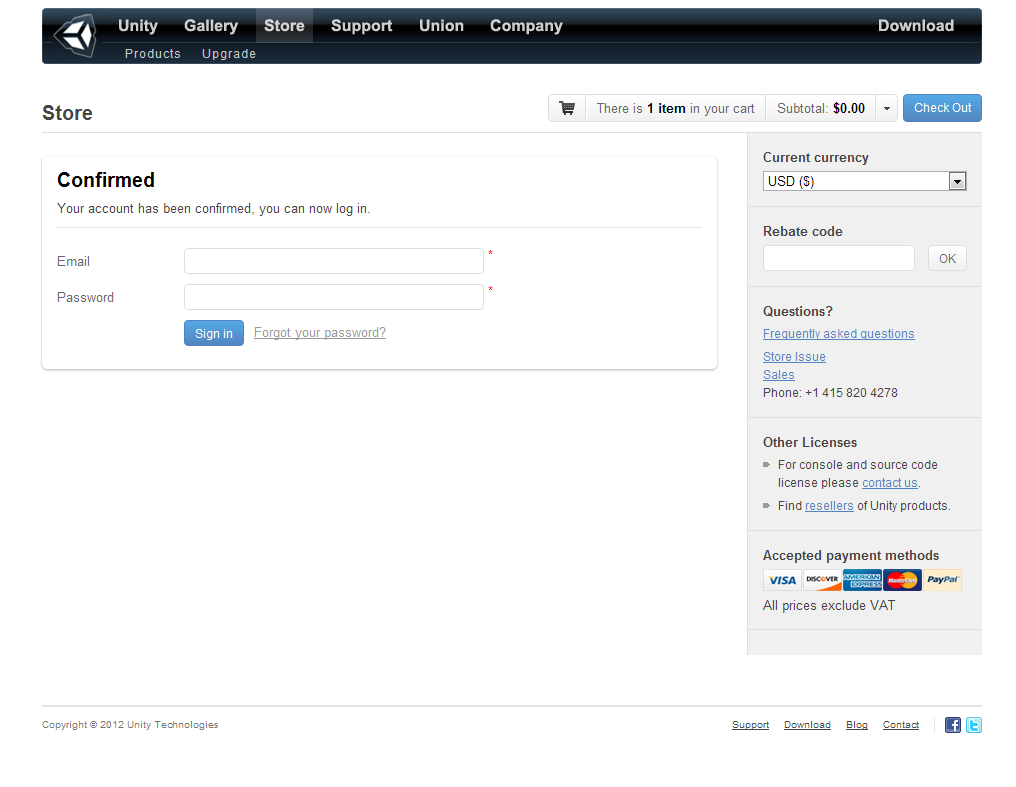
Task: Submit rebate code with OK button
Action: pyautogui.click(x=947, y=258)
